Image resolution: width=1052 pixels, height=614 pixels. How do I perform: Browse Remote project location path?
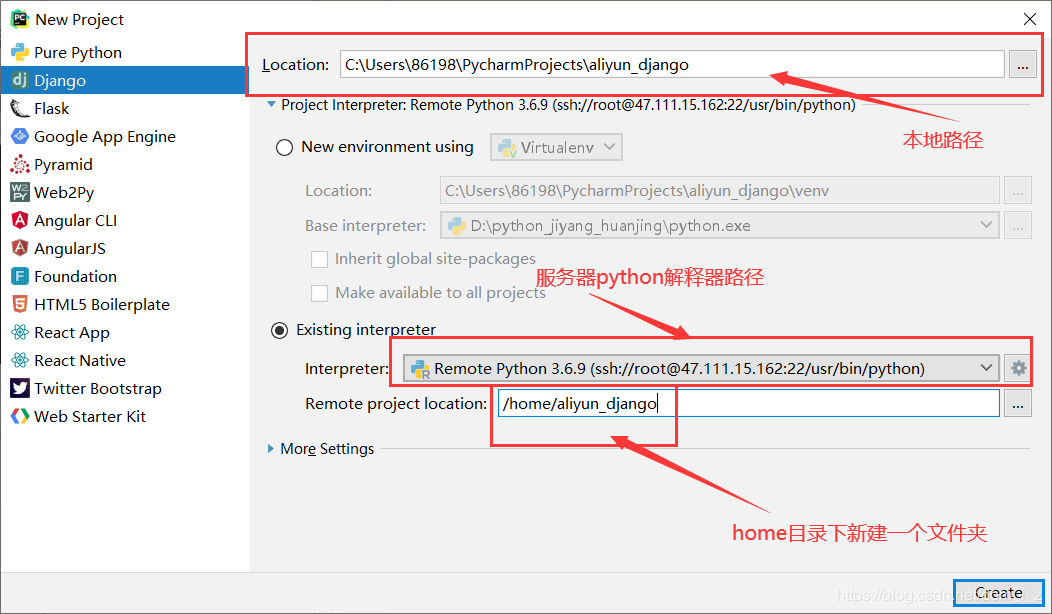point(1018,404)
